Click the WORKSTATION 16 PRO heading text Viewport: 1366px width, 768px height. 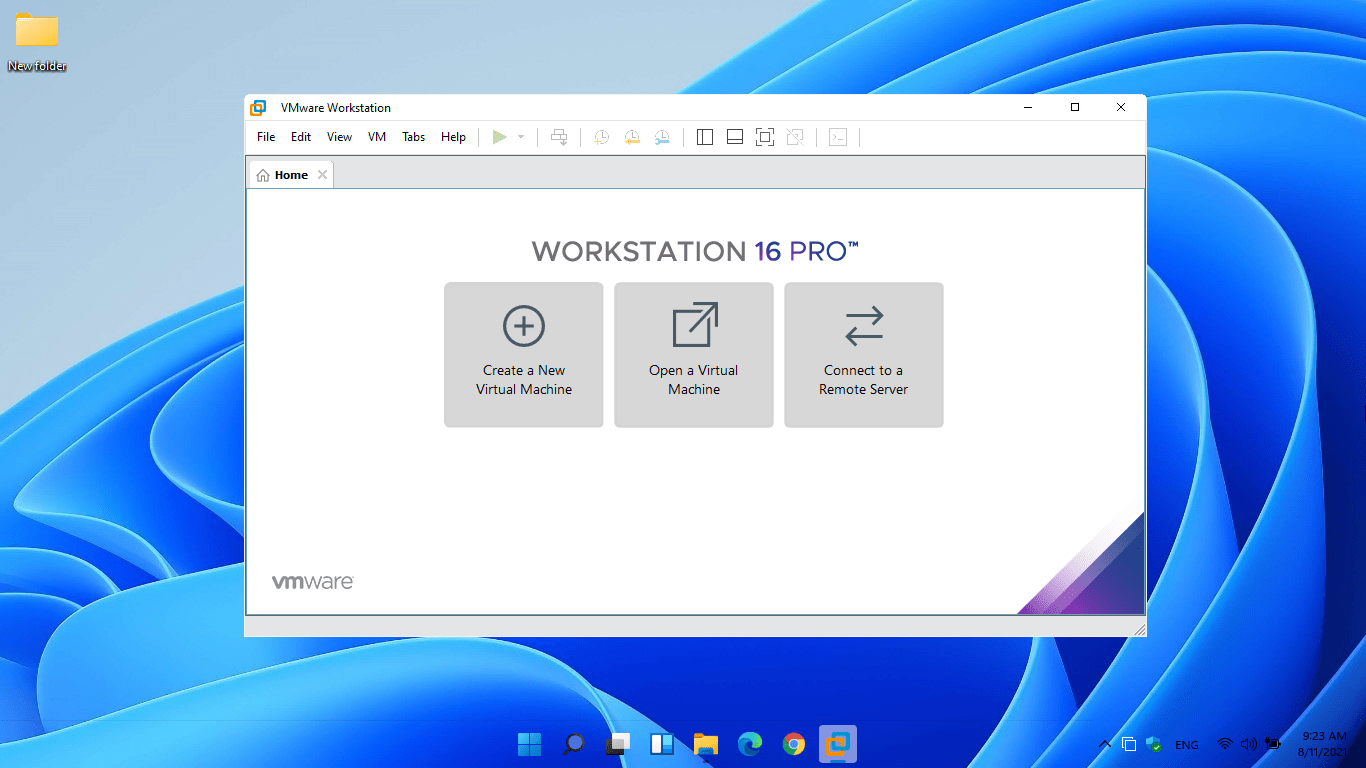[x=695, y=251]
